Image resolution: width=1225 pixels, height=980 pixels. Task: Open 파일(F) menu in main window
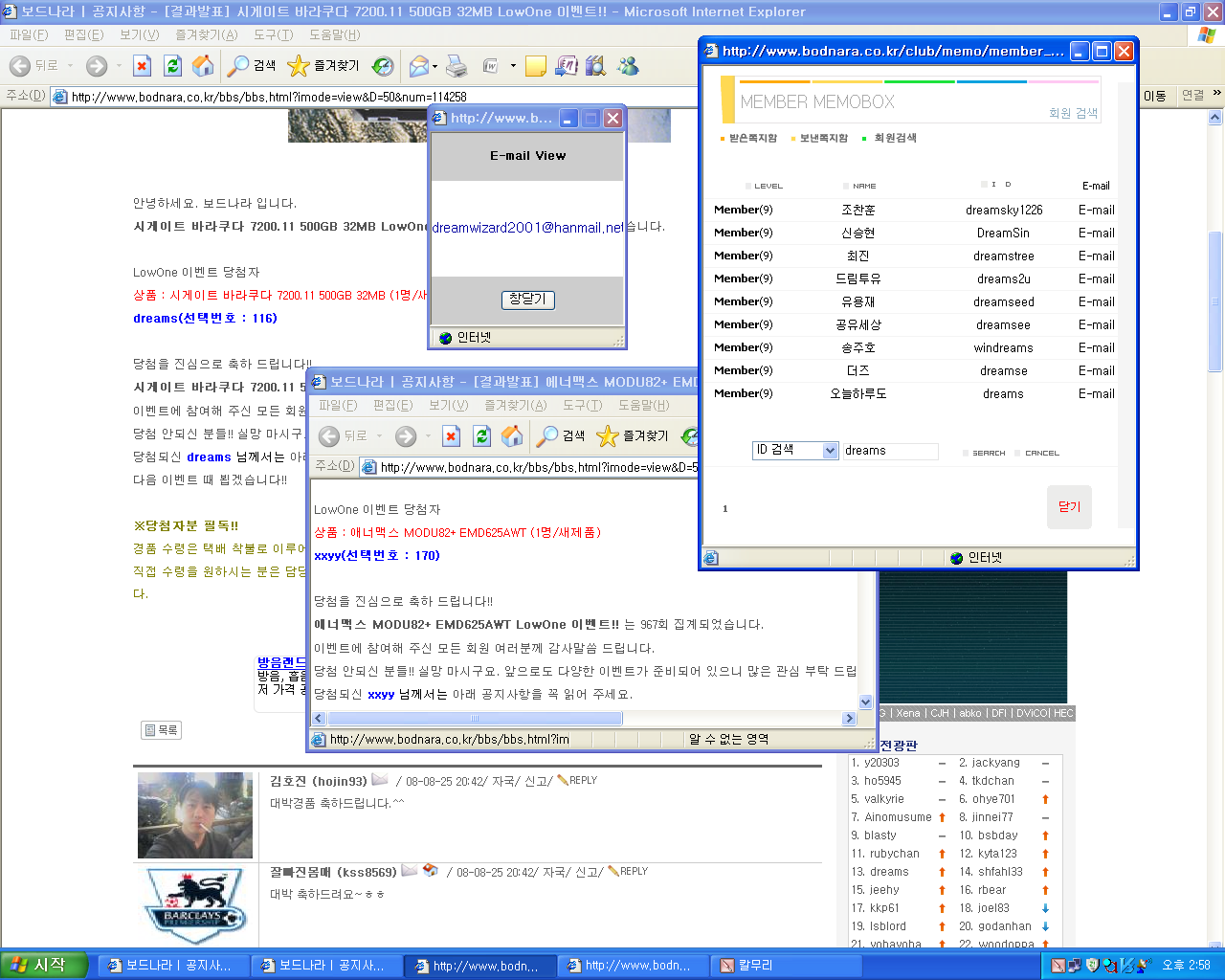[29, 34]
